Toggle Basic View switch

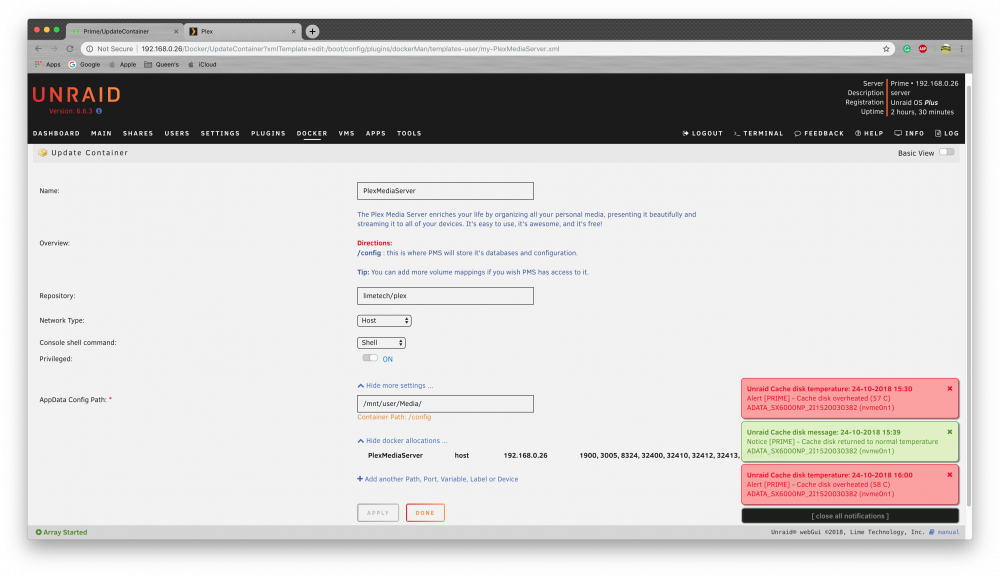pyautogui.click(x=946, y=152)
